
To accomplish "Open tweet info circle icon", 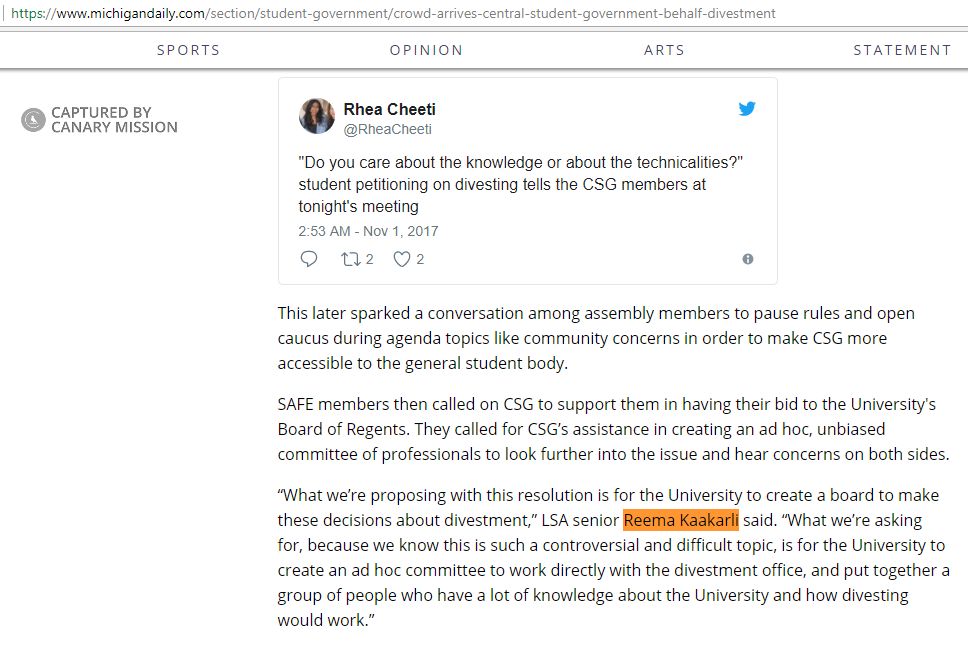I will coord(748,259).
